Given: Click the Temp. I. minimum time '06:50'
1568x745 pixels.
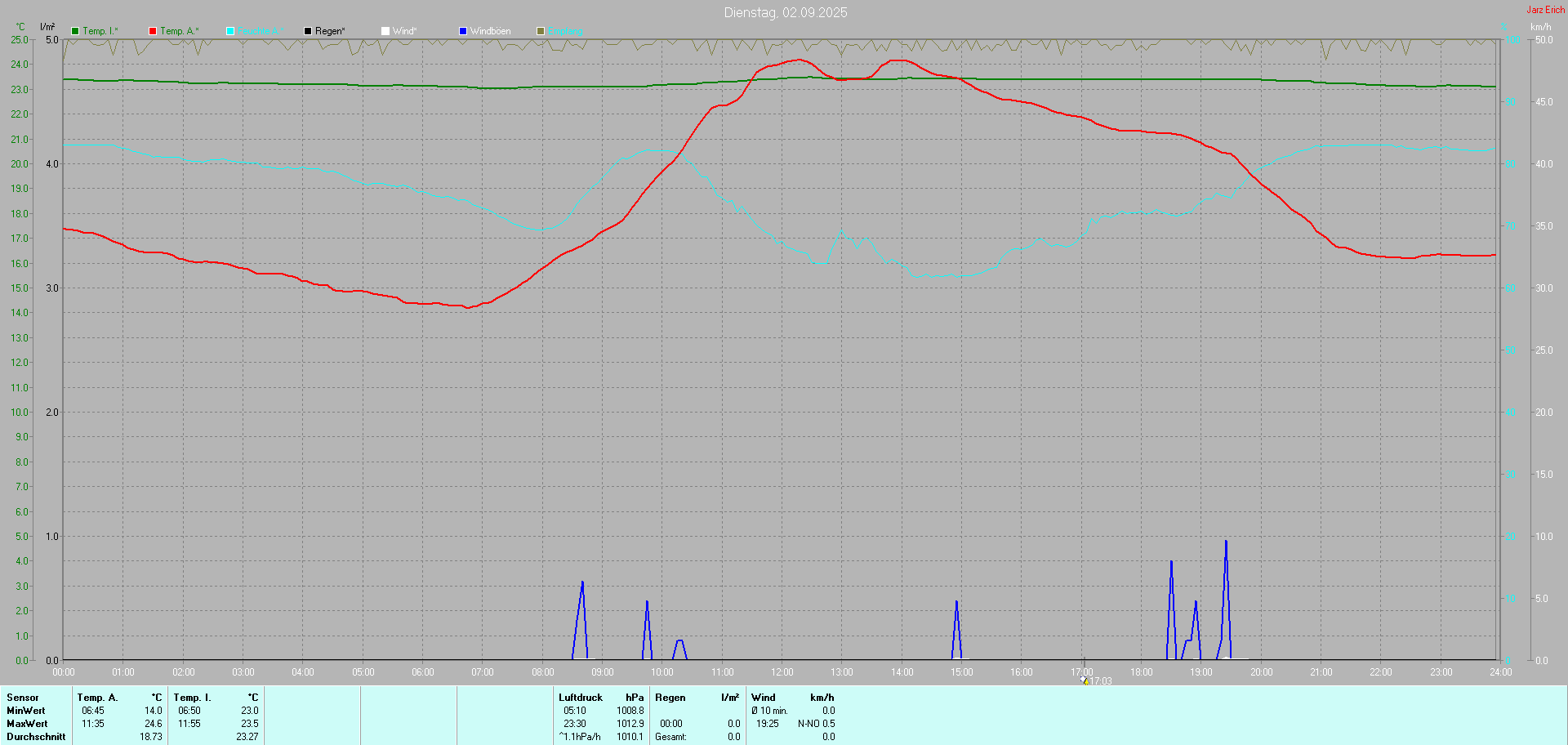Looking at the screenshot, I should click(189, 711).
